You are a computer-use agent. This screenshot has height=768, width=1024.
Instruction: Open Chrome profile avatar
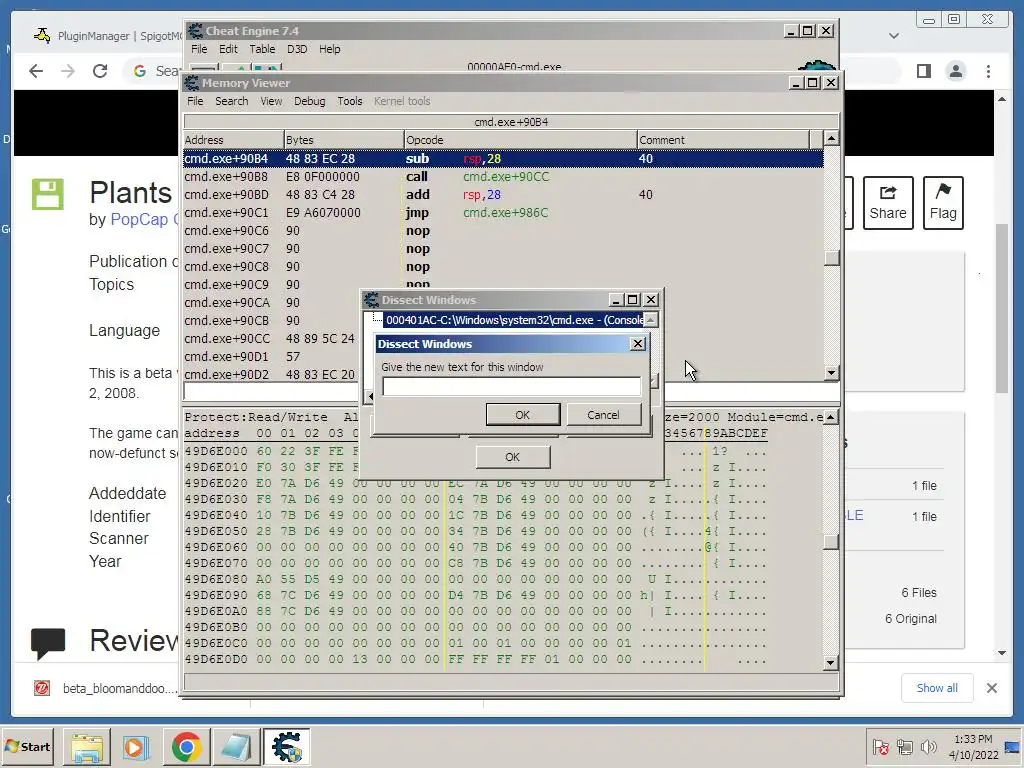pyautogui.click(x=956, y=71)
